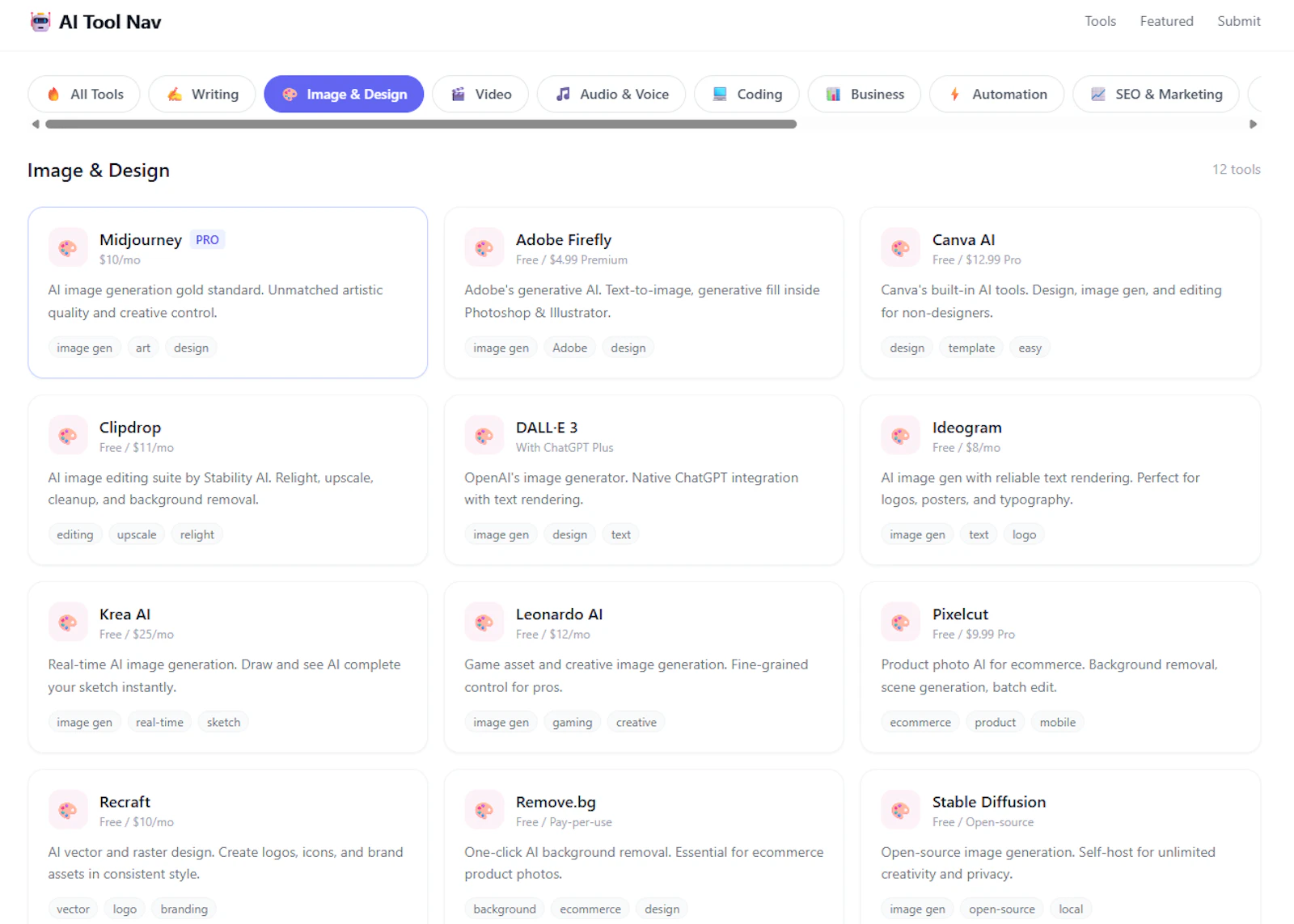Open the Canva AI tool title
This screenshot has height=924, width=1294.
pos(963,239)
